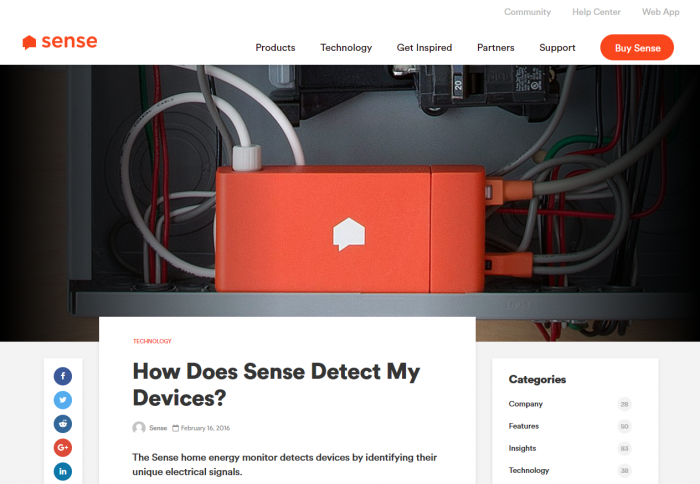
Task: Click the author avatar icon
Action: pos(139,428)
